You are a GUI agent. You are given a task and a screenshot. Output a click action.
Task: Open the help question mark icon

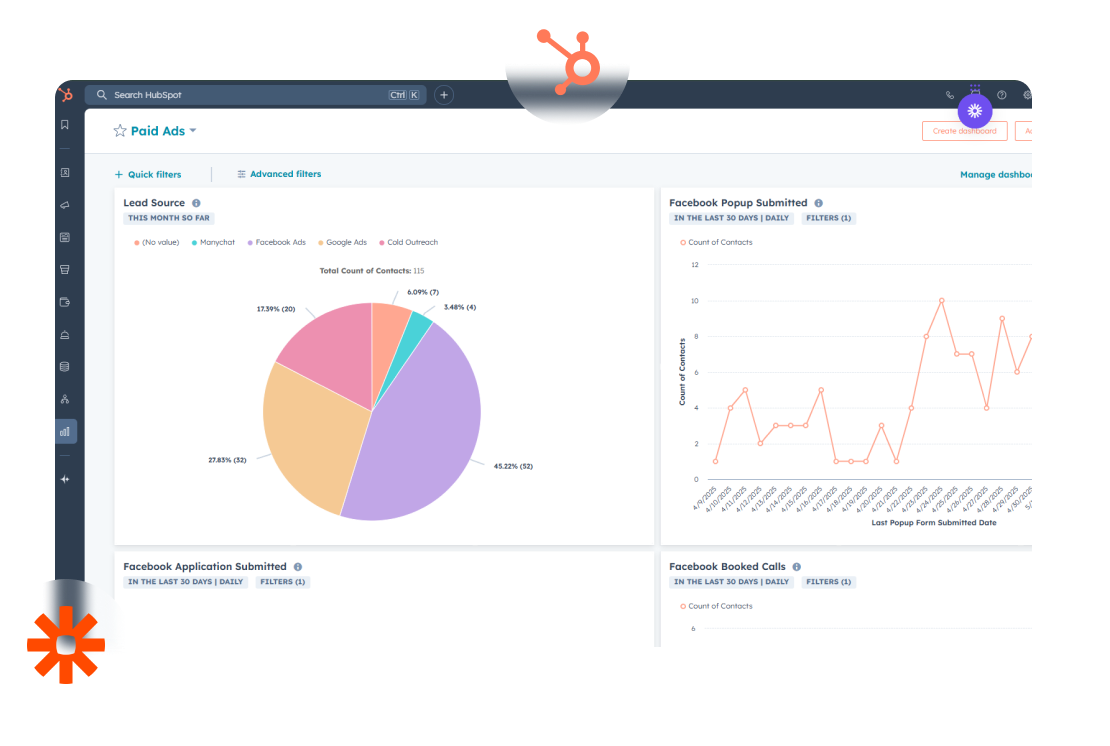tap(1001, 95)
